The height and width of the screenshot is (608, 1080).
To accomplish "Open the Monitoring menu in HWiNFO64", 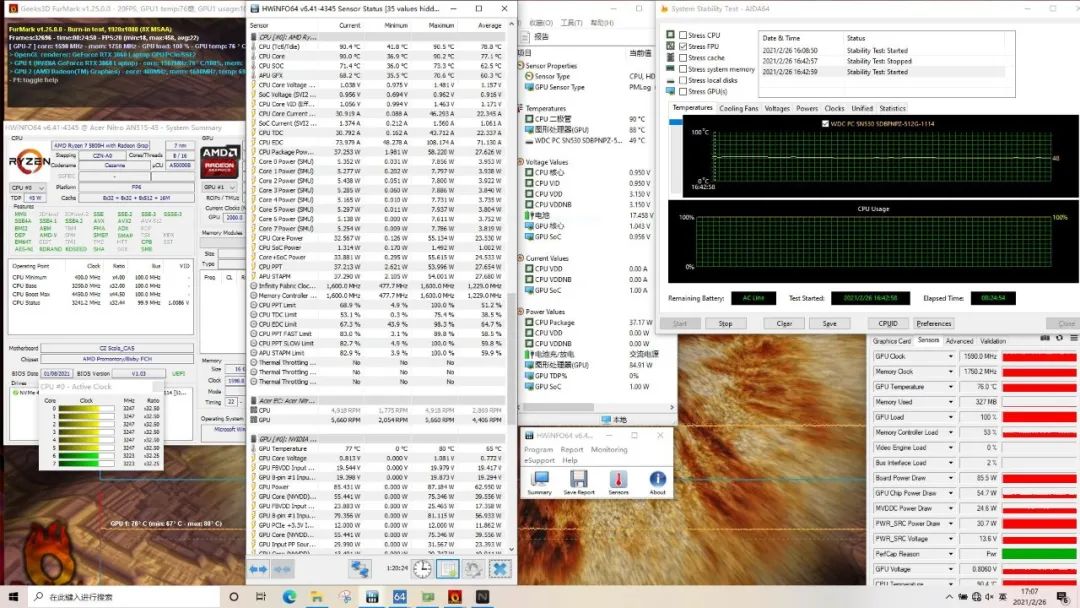I will coord(609,450).
